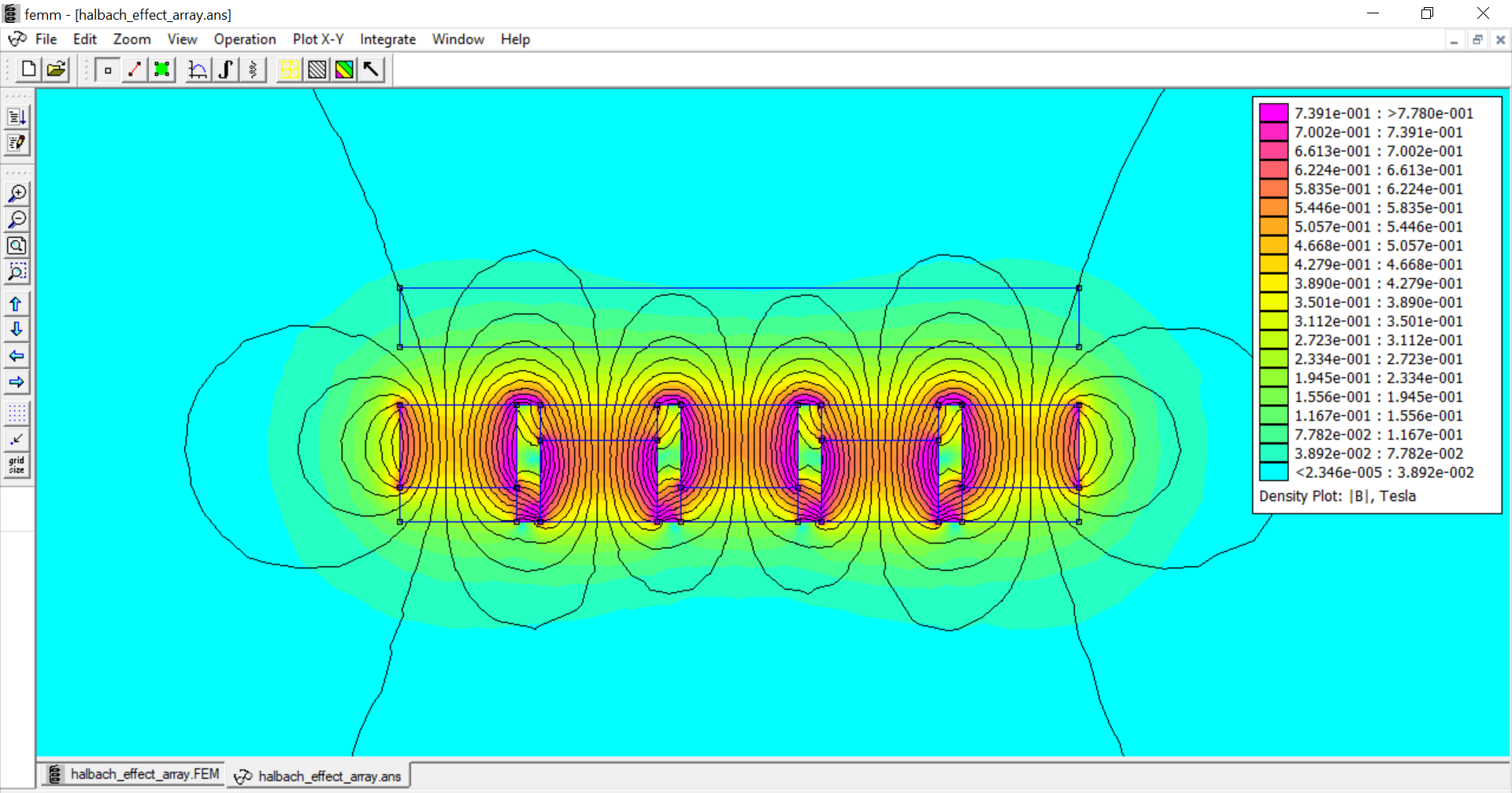The image size is (1512, 793).
Task: Open the Window menu
Action: pyautogui.click(x=458, y=39)
